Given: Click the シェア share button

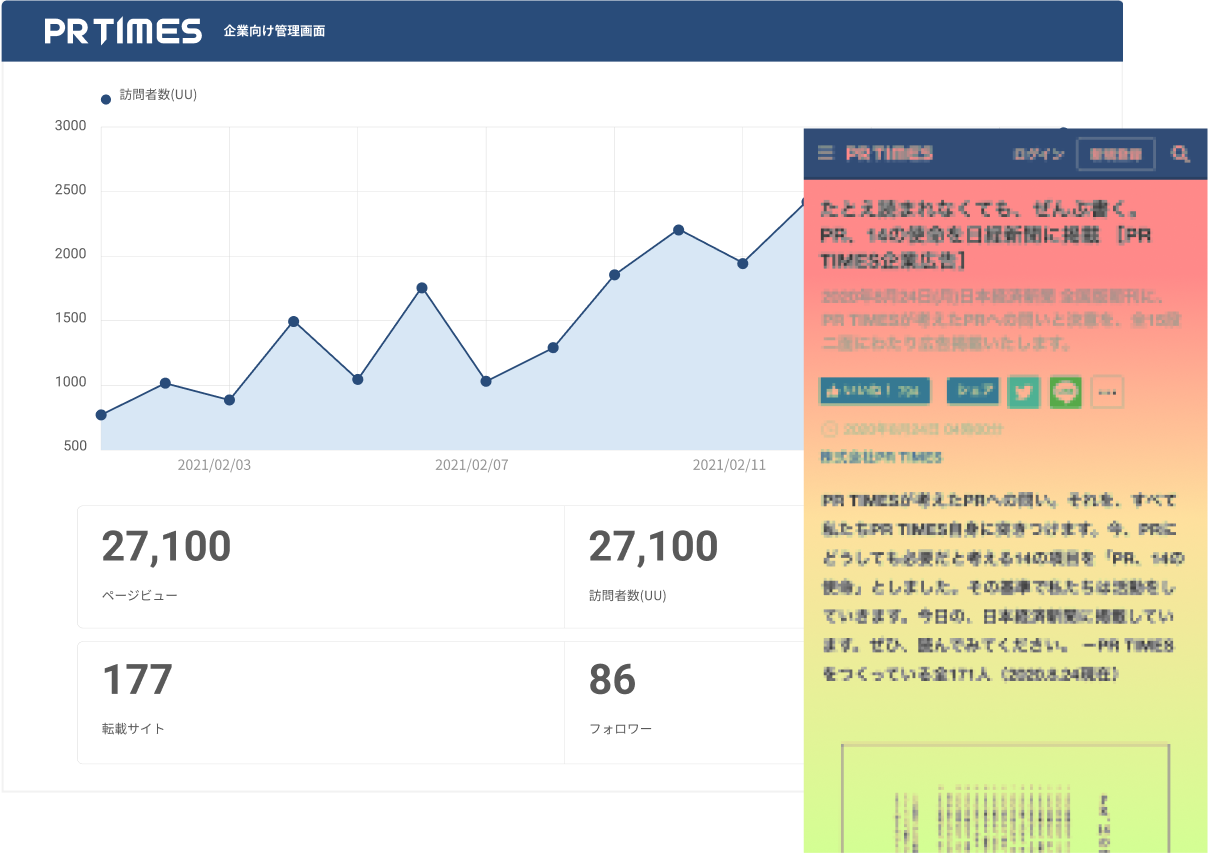Looking at the screenshot, I should (972, 392).
